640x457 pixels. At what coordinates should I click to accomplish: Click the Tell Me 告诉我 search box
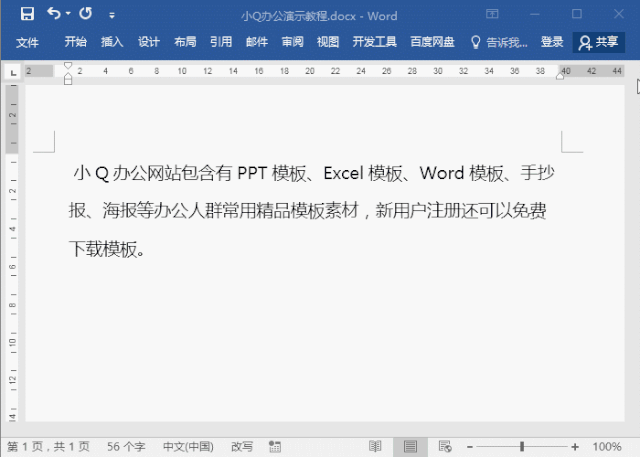[x=500, y=42]
